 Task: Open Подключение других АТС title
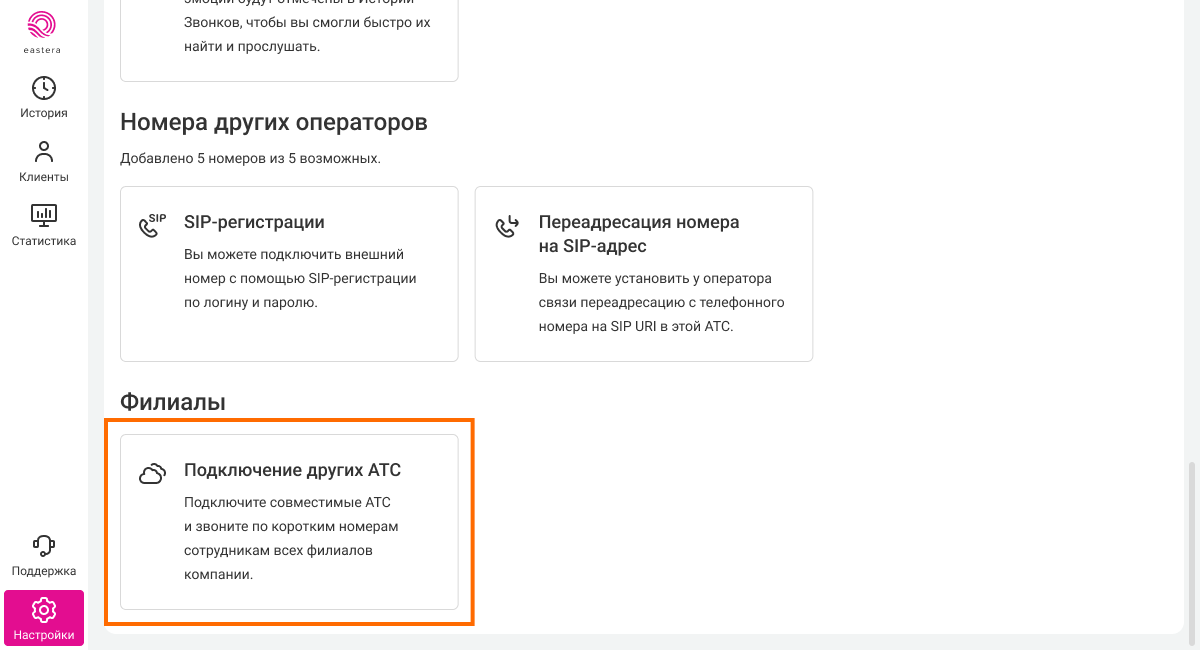coord(292,470)
